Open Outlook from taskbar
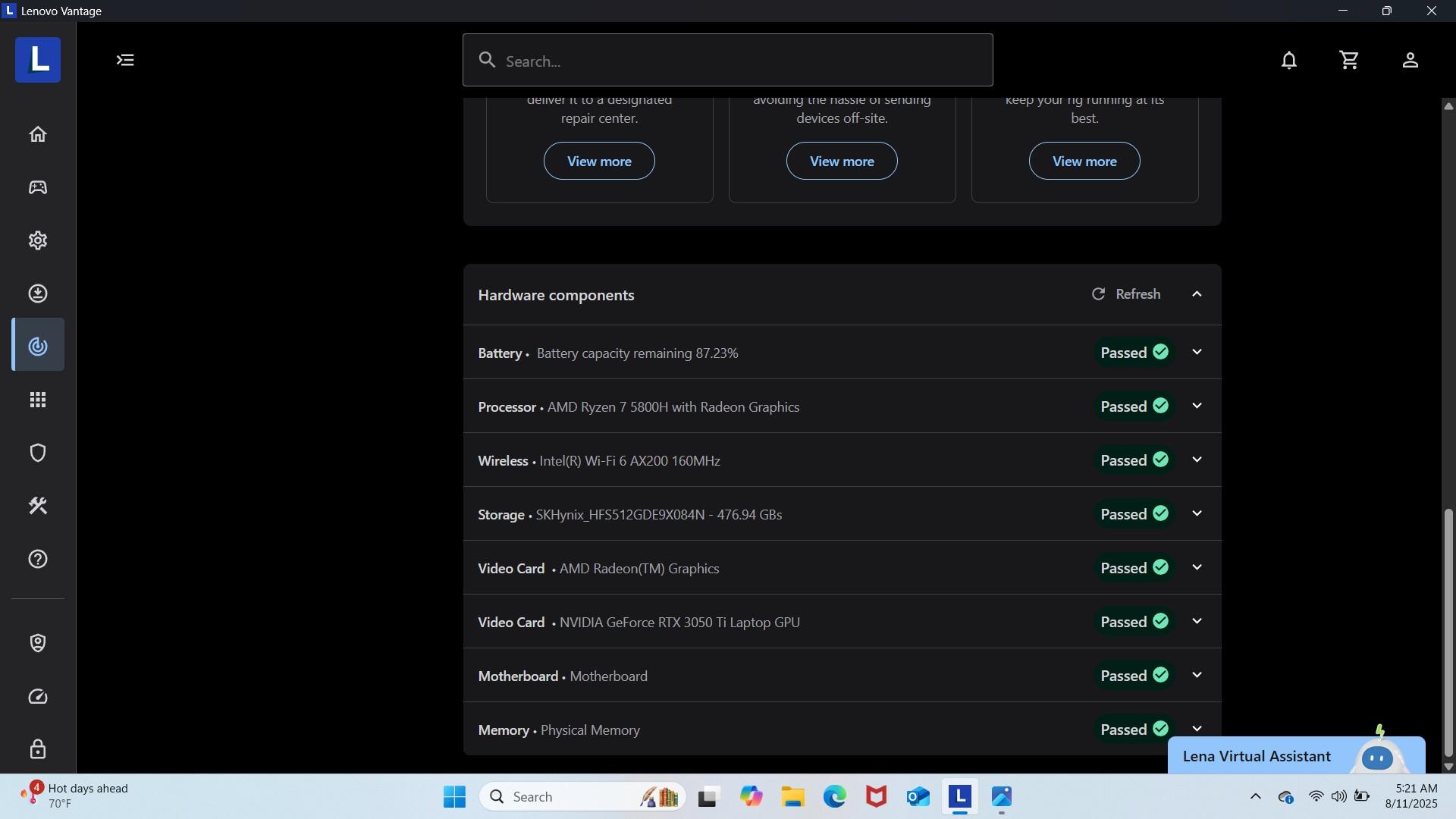The height and width of the screenshot is (819, 1456). click(x=918, y=797)
